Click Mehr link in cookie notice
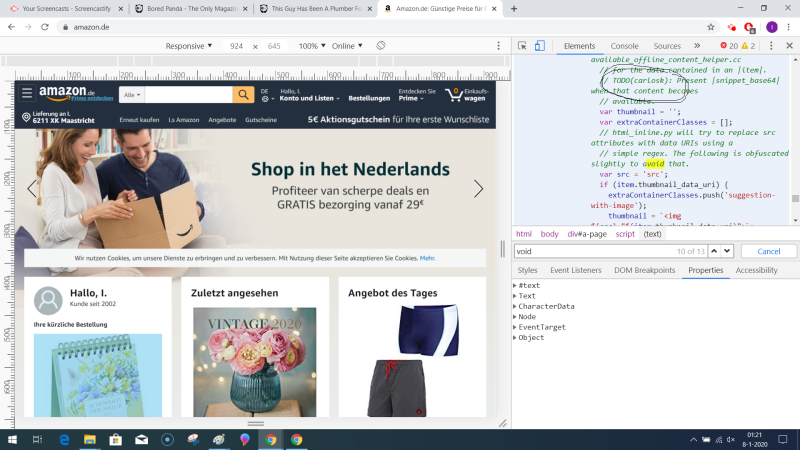This screenshot has height=450, width=800. pyautogui.click(x=428, y=258)
